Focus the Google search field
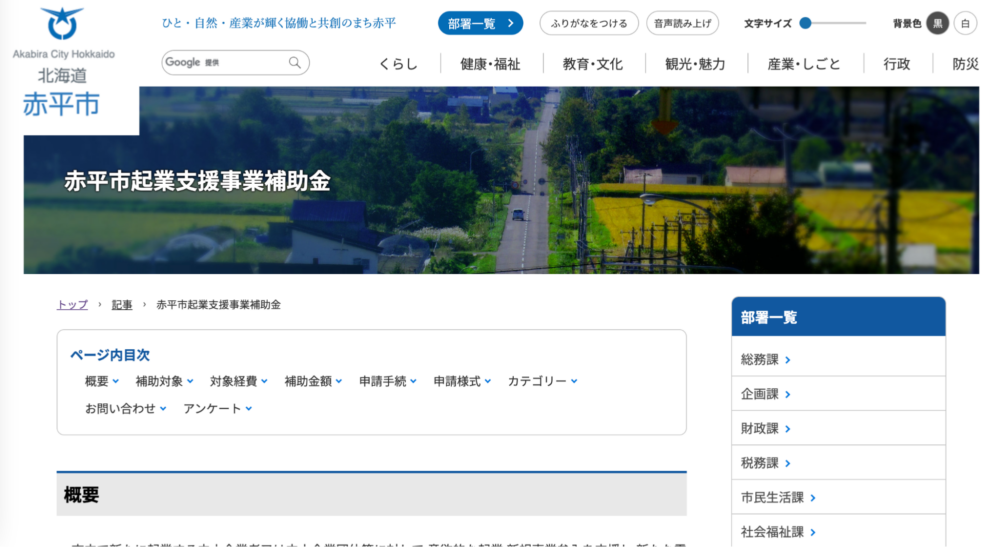Viewport: 1000px width, 547px height. coord(235,62)
